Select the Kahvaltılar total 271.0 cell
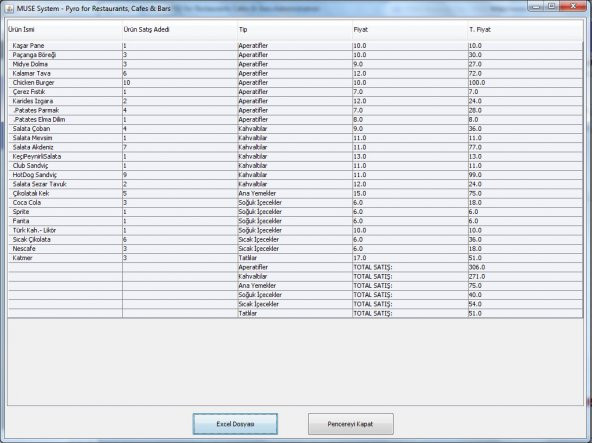The image size is (592, 443). (525, 276)
